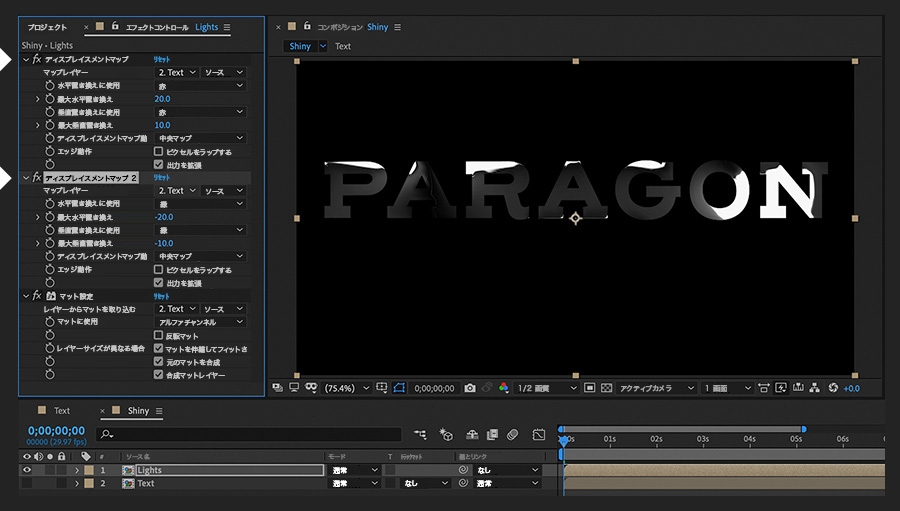This screenshot has height=511, width=900.
Task: Check ピクセルをラップする in the first displacement map
Action: pos(158,152)
